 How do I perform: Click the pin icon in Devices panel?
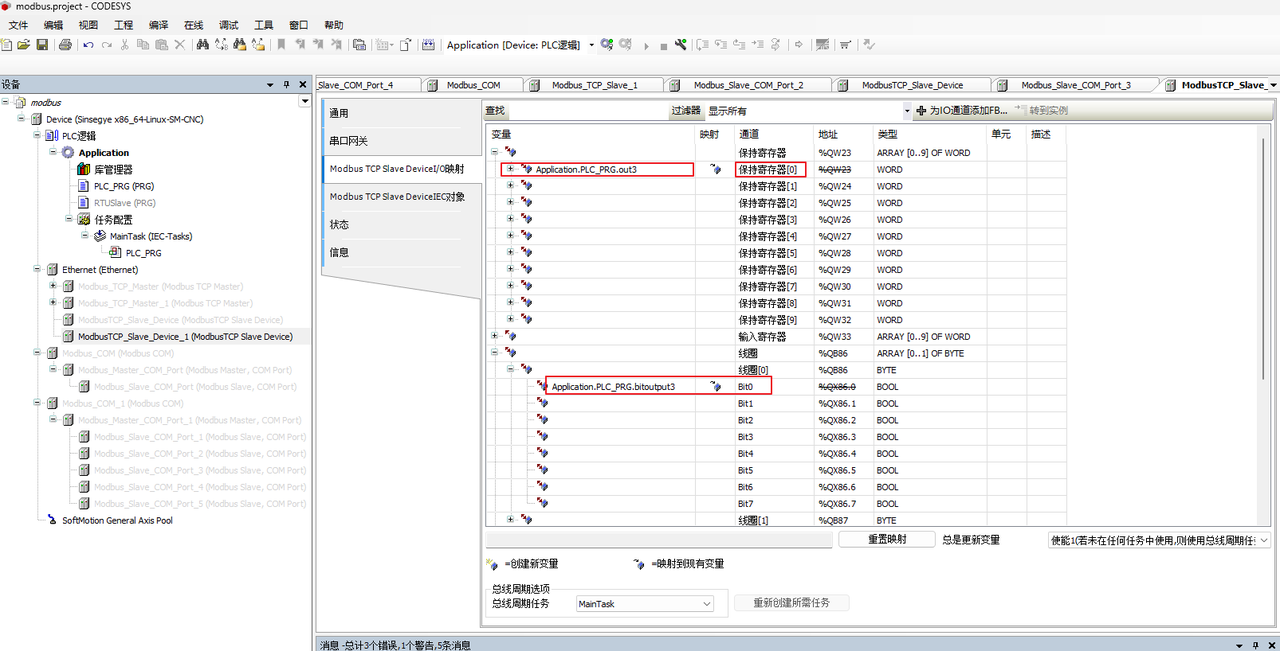287,85
